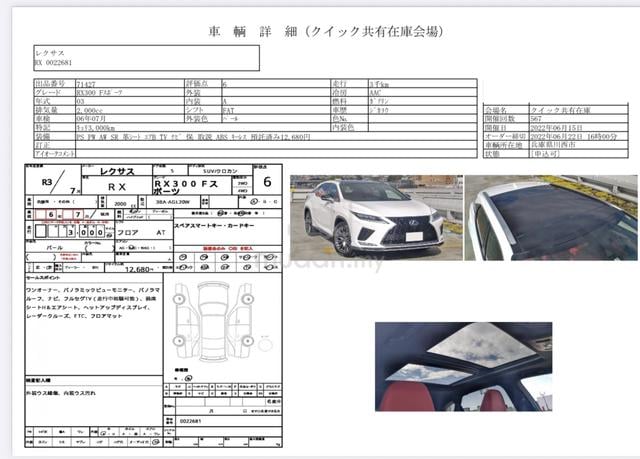The width and height of the screenshot is (640, 459).
Task: Click the chassis number 0022681 near the sheet bottom
Action: (x=191, y=421)
